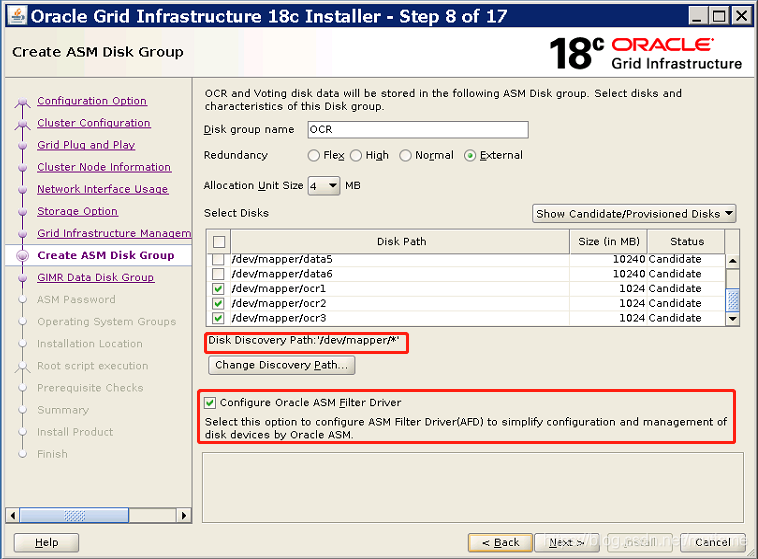Select High redundancy
758x559 pixels.
(x=356, y=155)
